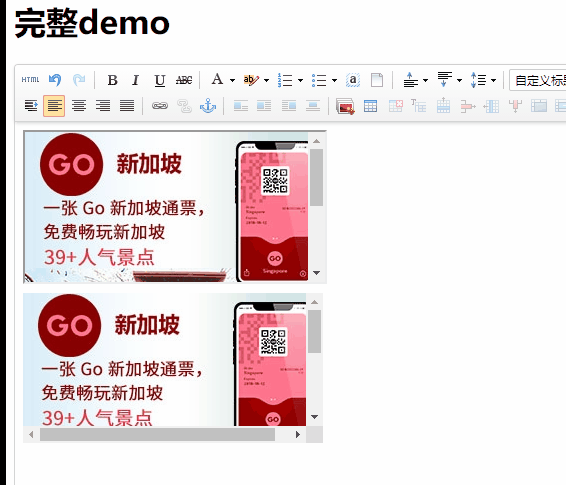
Task: Toggle align left (highlighted)
Action: 54,106
